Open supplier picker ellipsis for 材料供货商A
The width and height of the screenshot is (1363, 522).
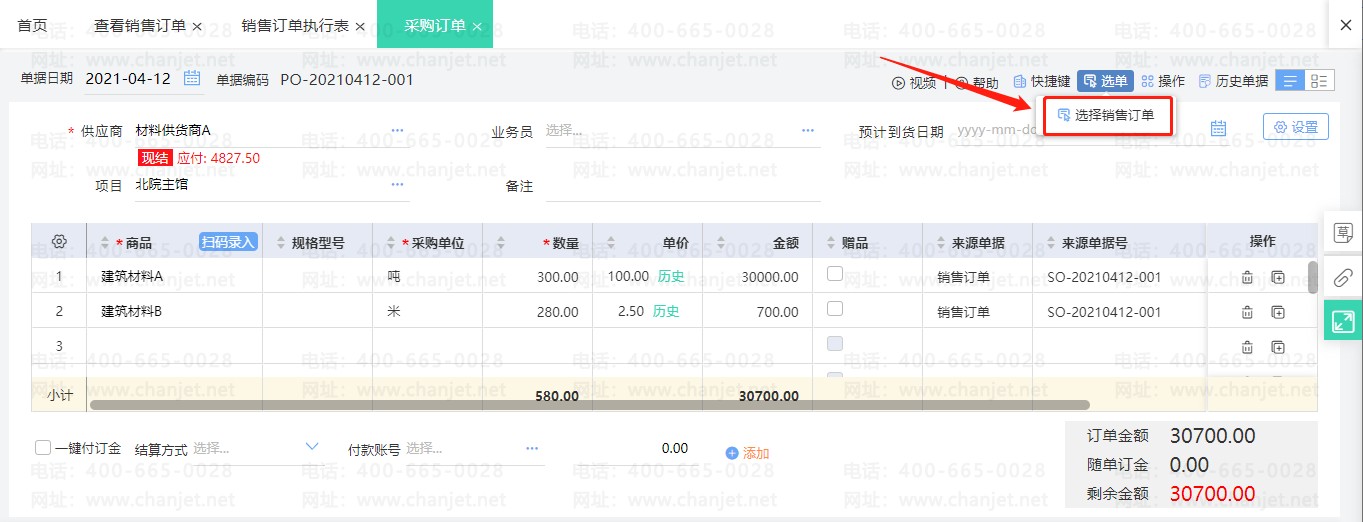click(x=398, y=130)
